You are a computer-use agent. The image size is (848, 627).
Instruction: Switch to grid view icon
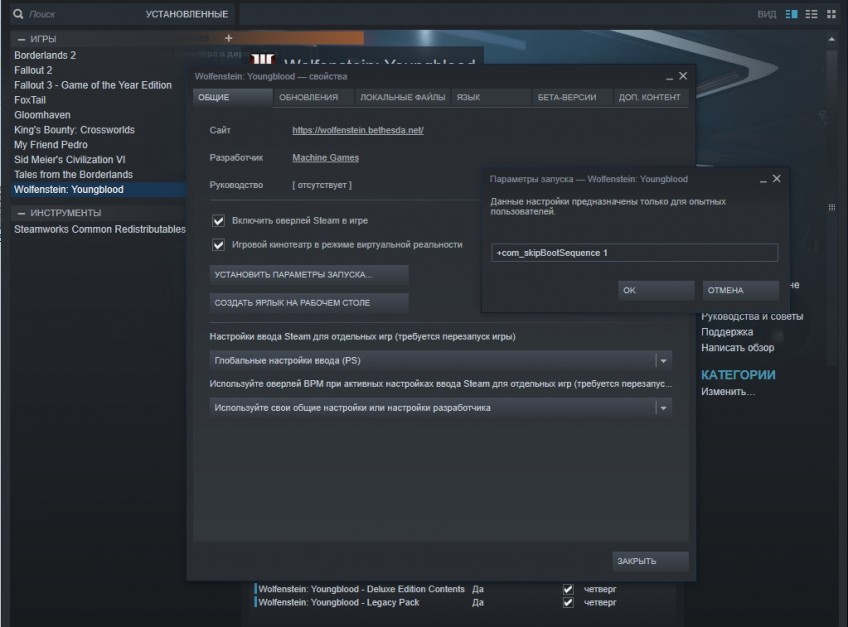click(x=831, y=14)
